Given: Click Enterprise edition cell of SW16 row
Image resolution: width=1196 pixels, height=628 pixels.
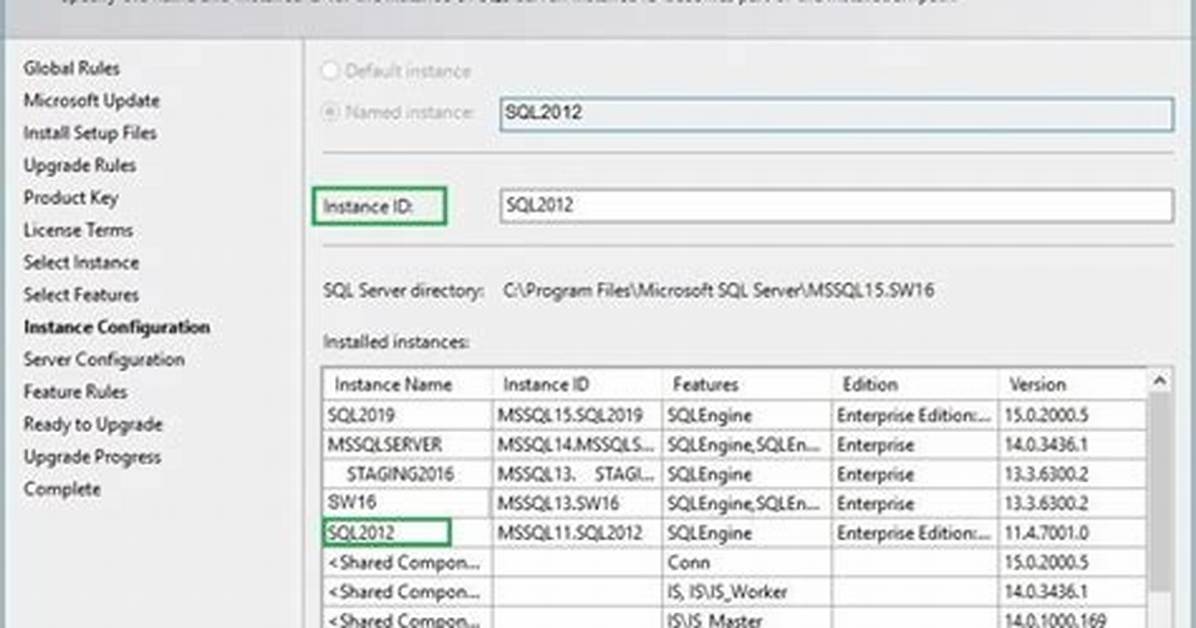Looking at the screenshot, I should pos(915,503).
